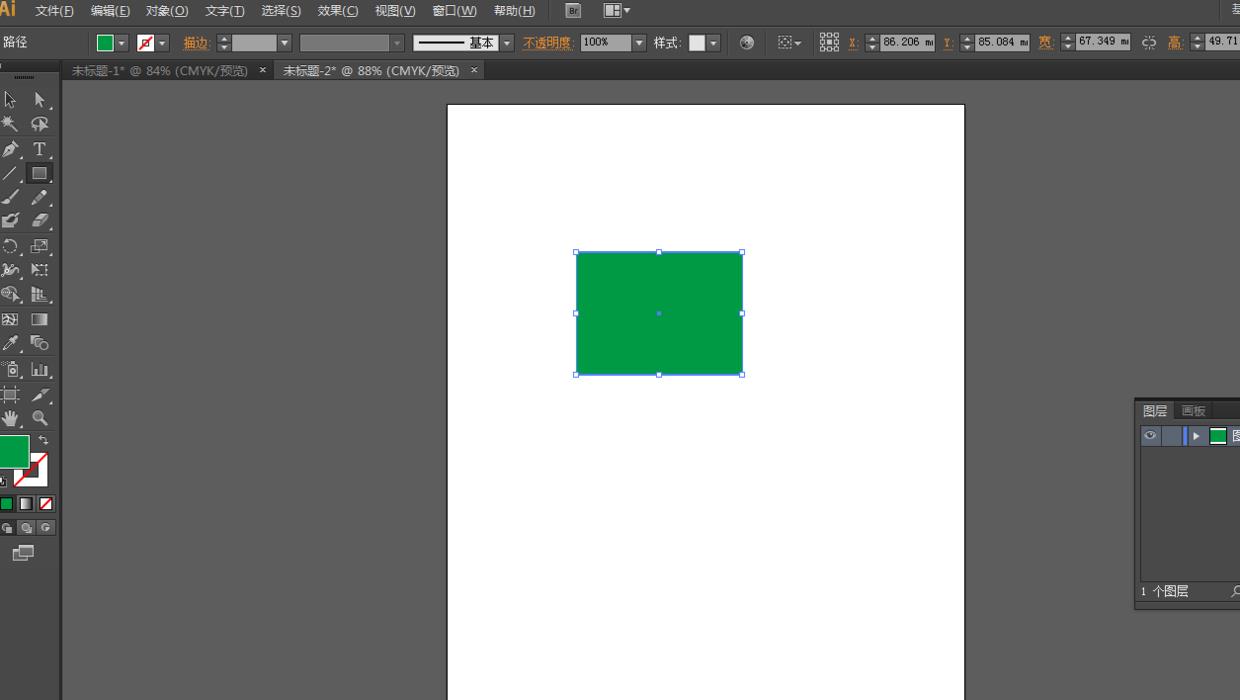This screenshot has height=700, width=1240.
Task: Select the Gradient tool
Action: [39, 320]
